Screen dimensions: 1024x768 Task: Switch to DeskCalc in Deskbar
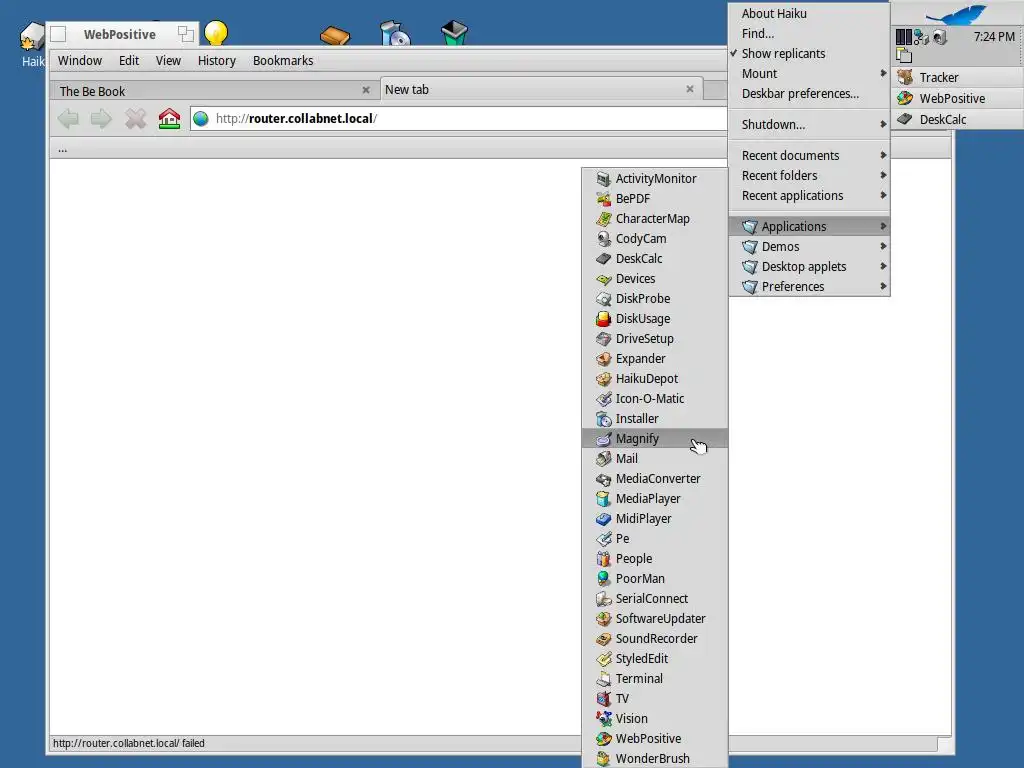(x=957, y=120)
